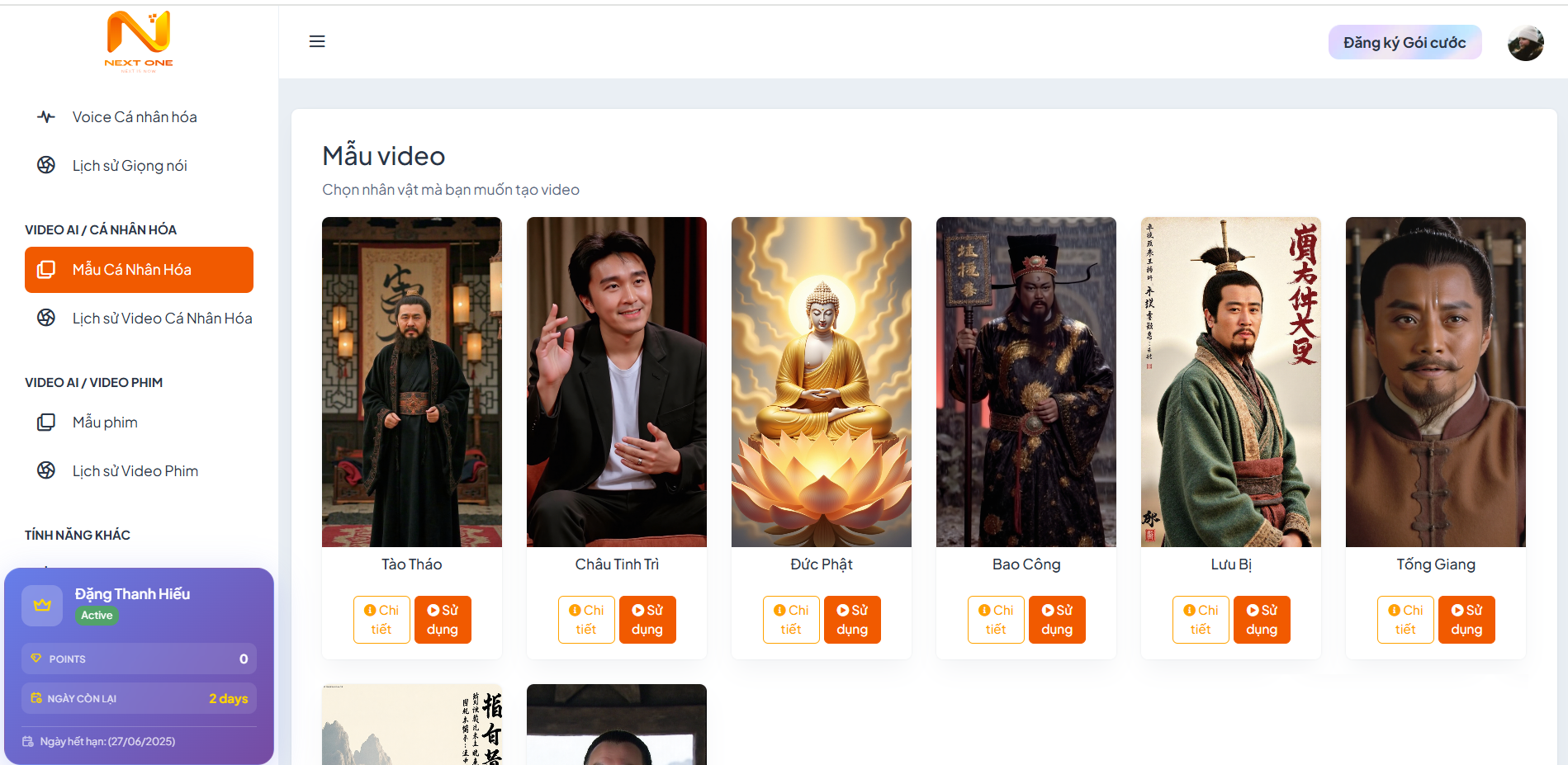Click Sử dụng for Châu Tinh Trì
This screenshot has height=765, width=1568.
[647, 620]
